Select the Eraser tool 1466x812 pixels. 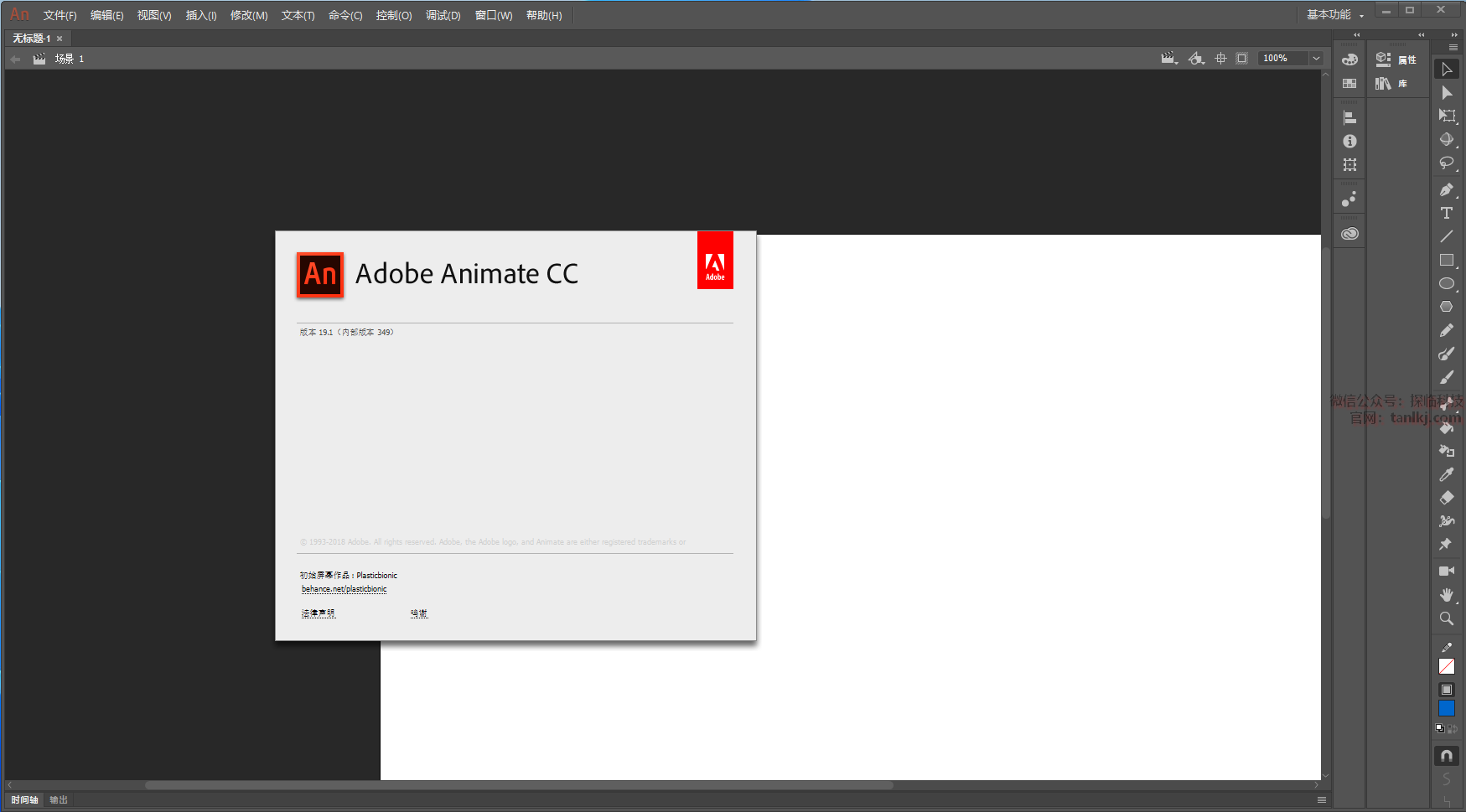1447,498
